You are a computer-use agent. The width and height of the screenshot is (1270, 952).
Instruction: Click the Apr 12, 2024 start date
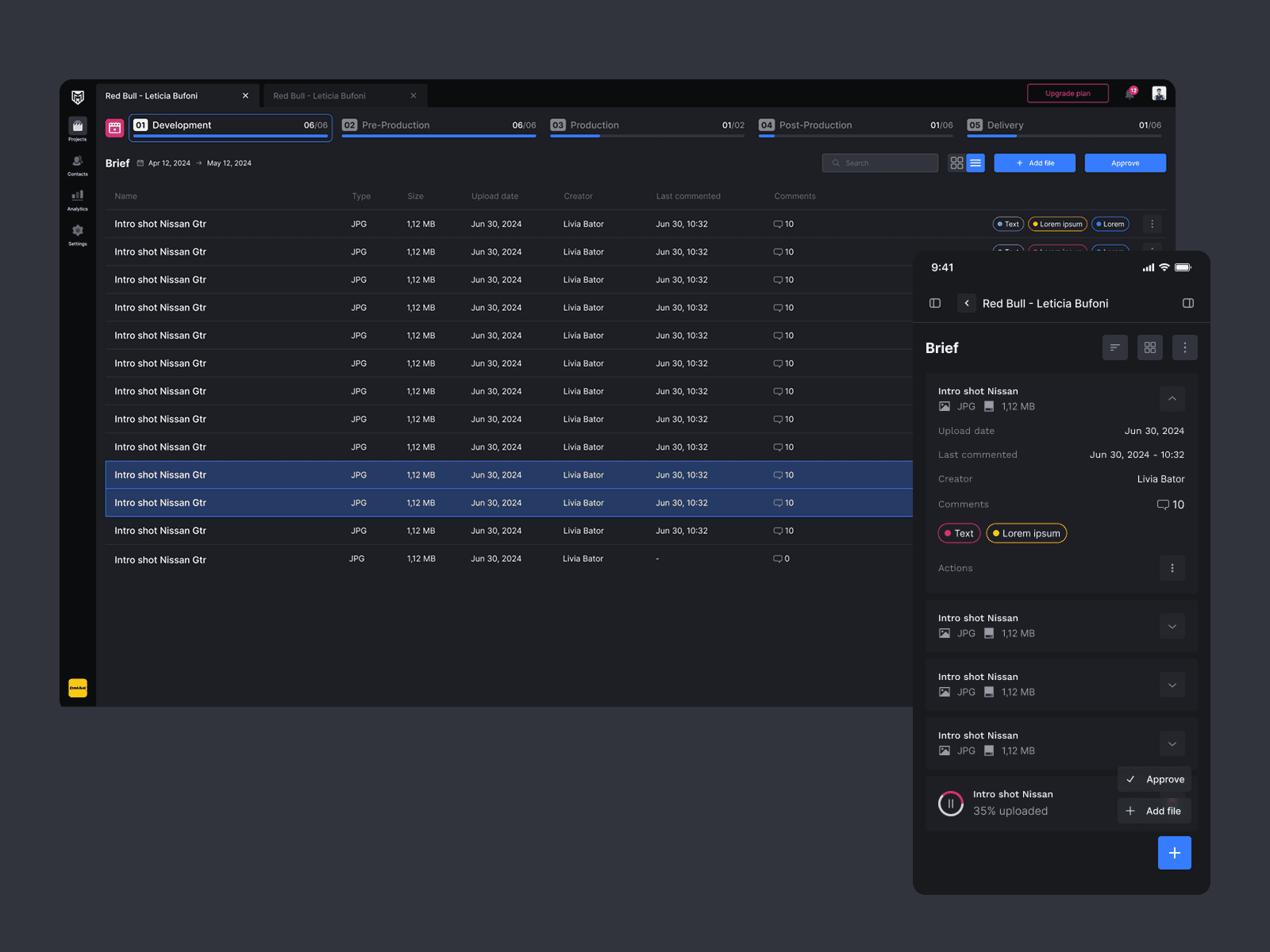tap(169, 163)
